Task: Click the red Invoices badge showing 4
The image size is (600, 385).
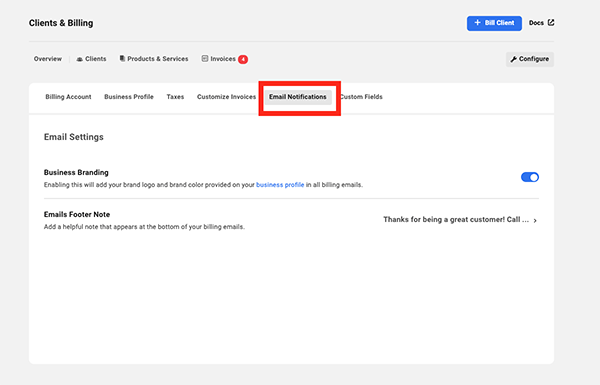Action: click(x=243, y=59)
